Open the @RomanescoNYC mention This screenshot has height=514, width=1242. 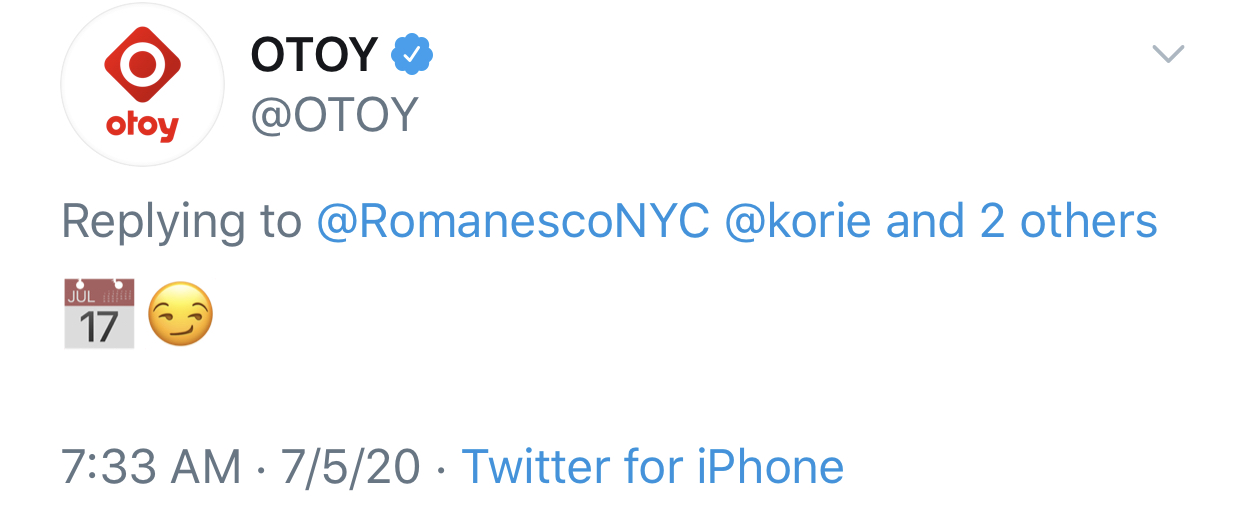pos(512,222)
